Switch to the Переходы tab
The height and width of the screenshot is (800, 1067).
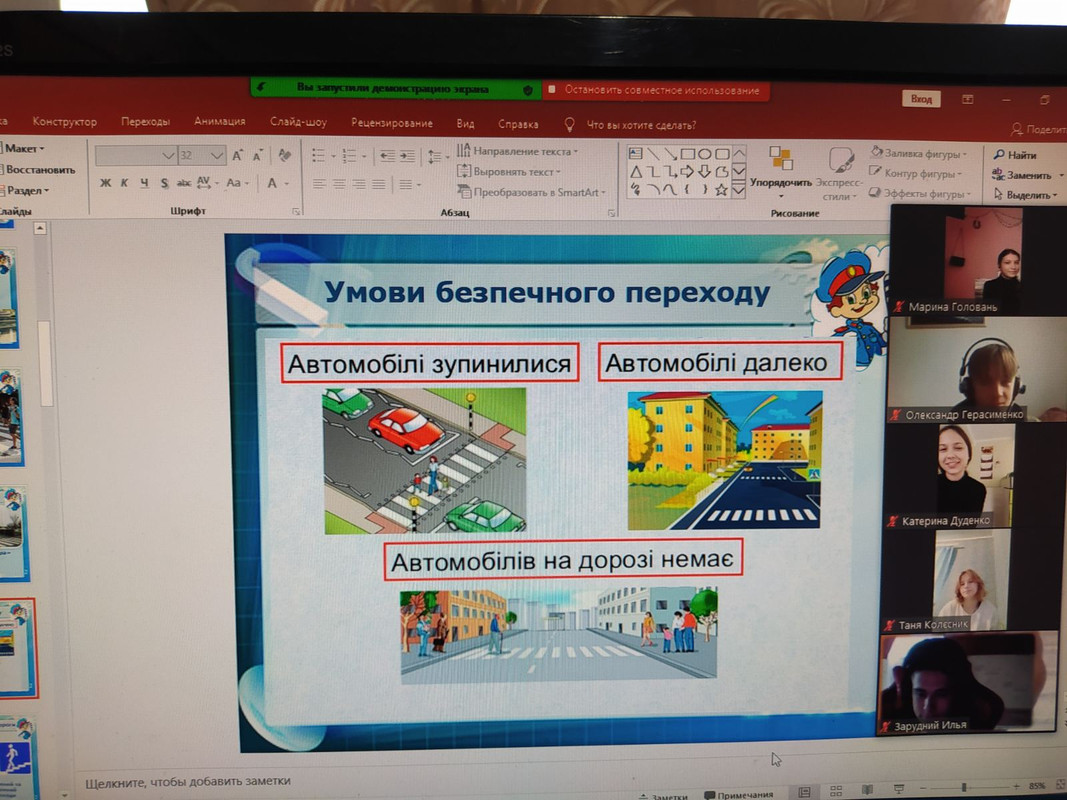pos(146,122)
